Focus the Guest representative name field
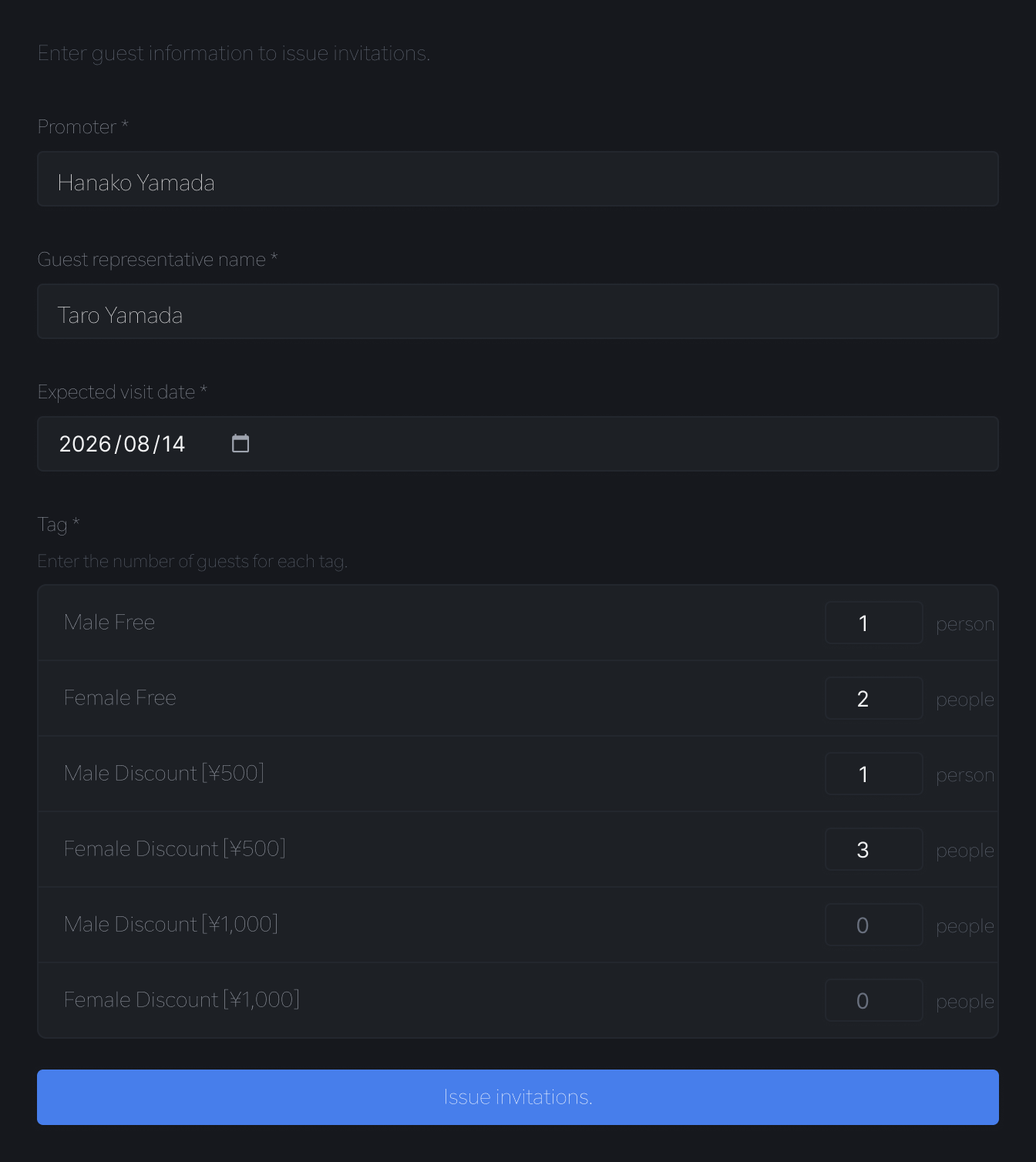1036x1162 pixels. pos(518,312)
